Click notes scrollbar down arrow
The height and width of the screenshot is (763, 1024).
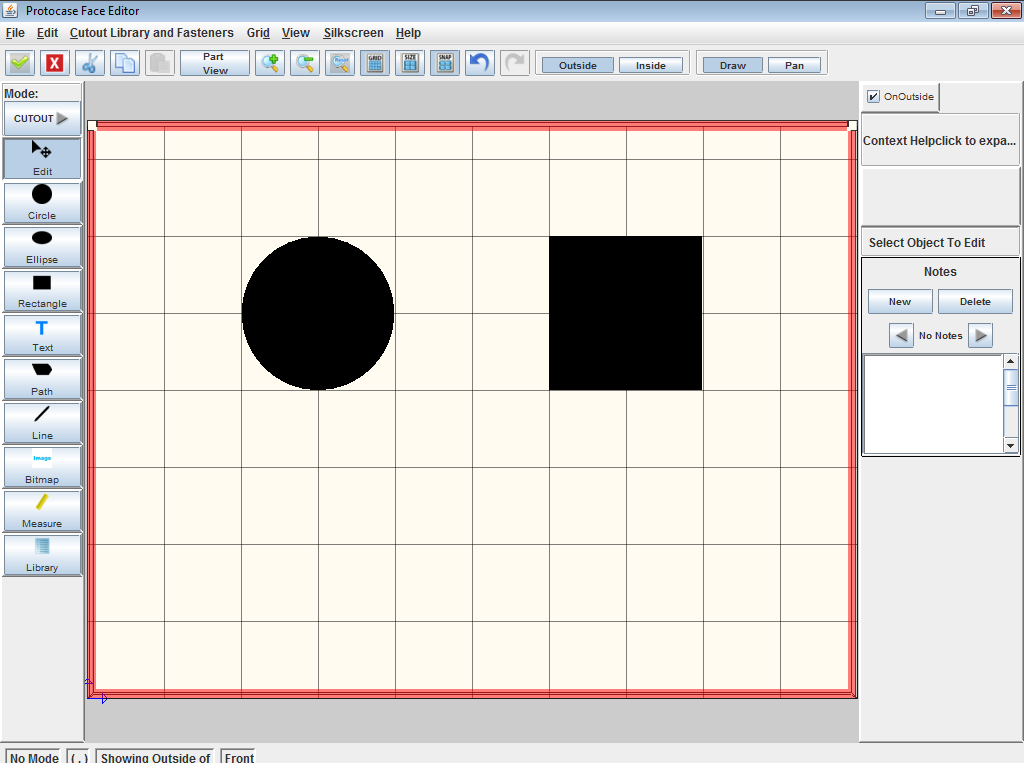click(1010, 446)
